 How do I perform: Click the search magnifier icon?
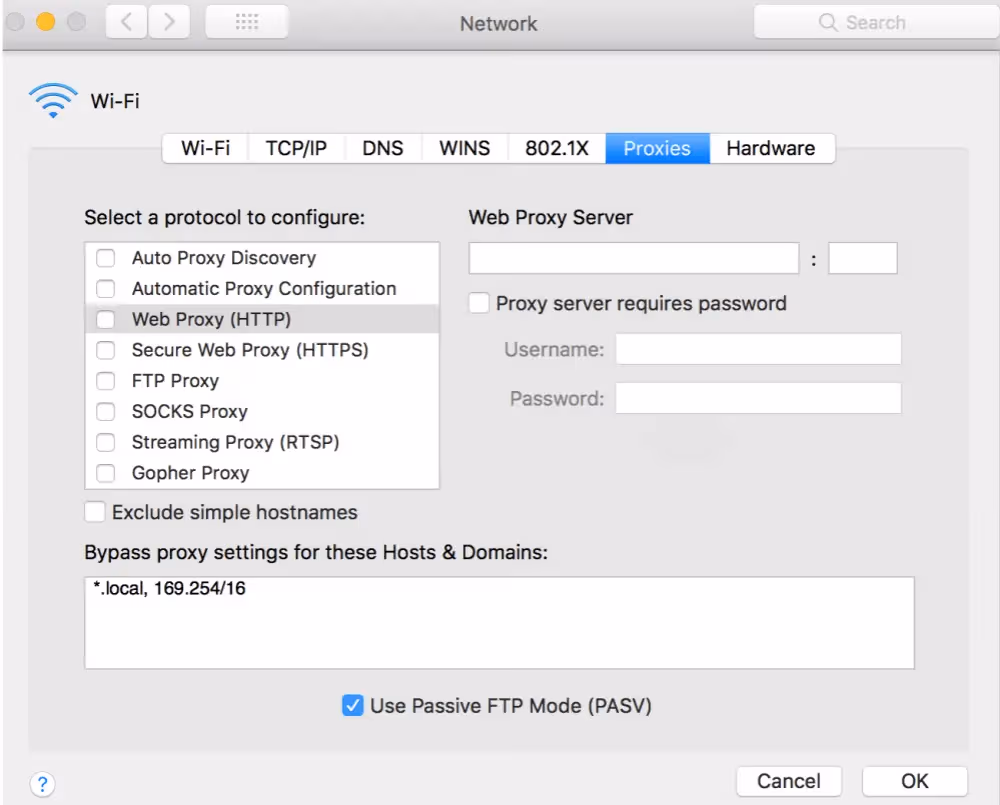tap(828, 21)
